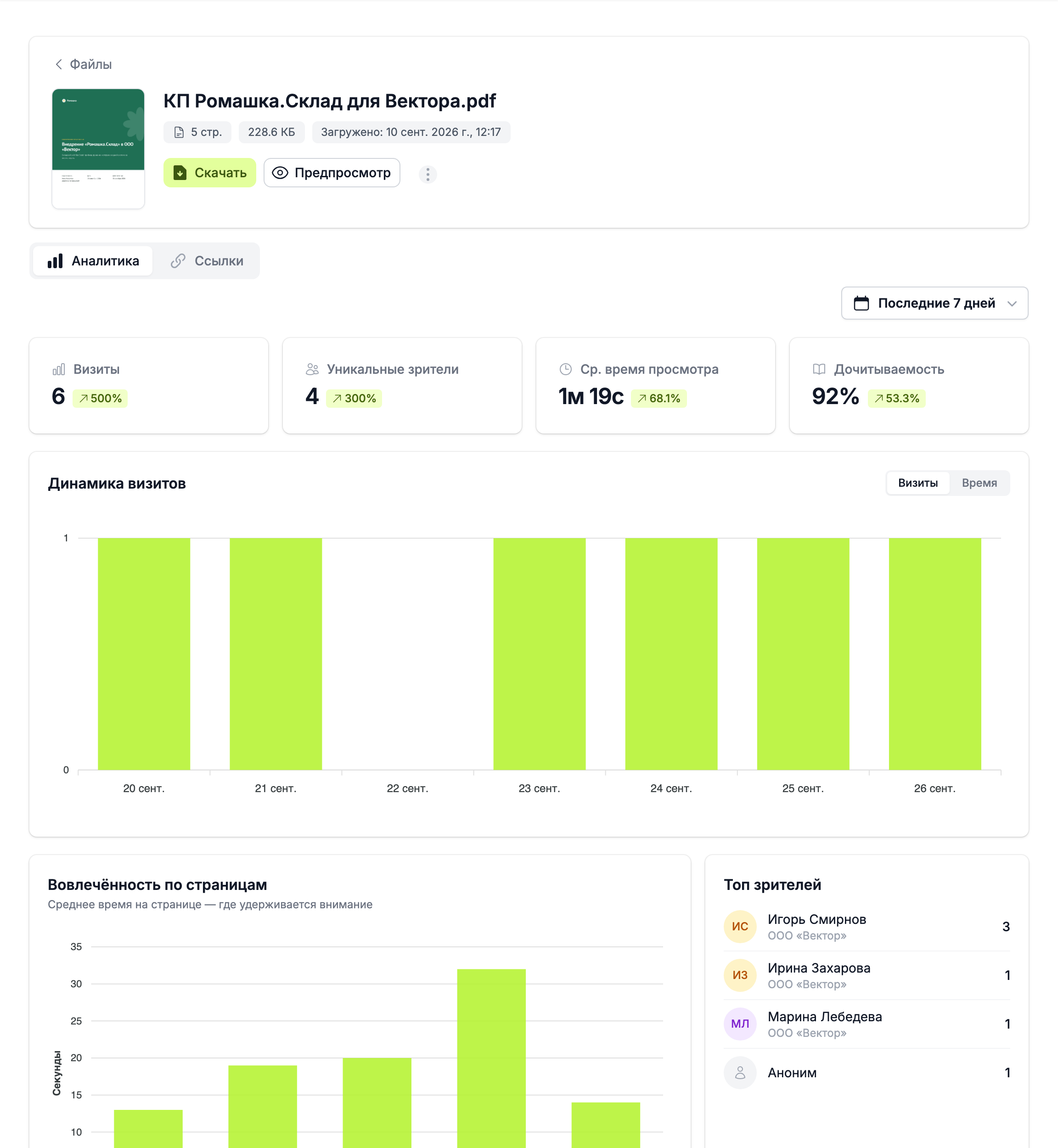The height and width of the screenshot is (1148, 1058).
Task: Open viewer Игорь Смирнов
Action: pyautogui.click(x=867, y=926)
